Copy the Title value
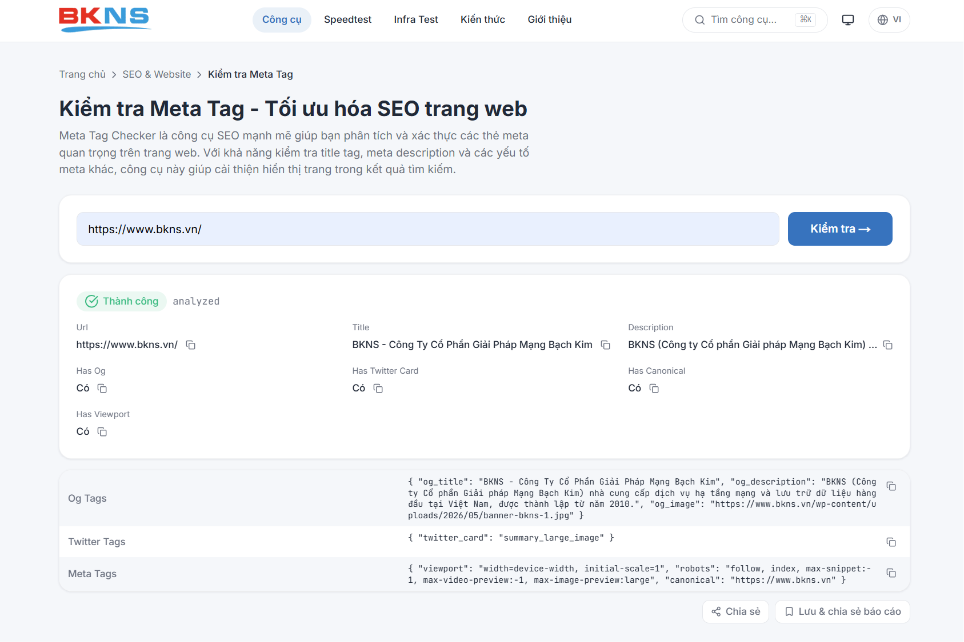The height and width of the screenshot is (642, 964). click(x=606, y=345)
